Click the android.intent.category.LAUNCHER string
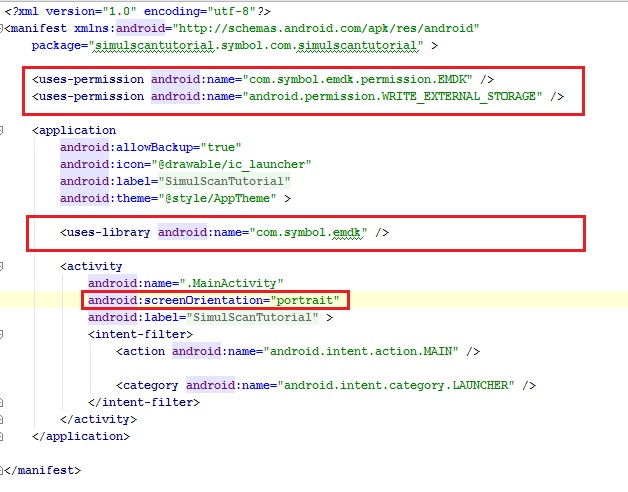Image resolution: width=628 pixels, height=492 pixels. pyautogui.click(x=397, y=385)
